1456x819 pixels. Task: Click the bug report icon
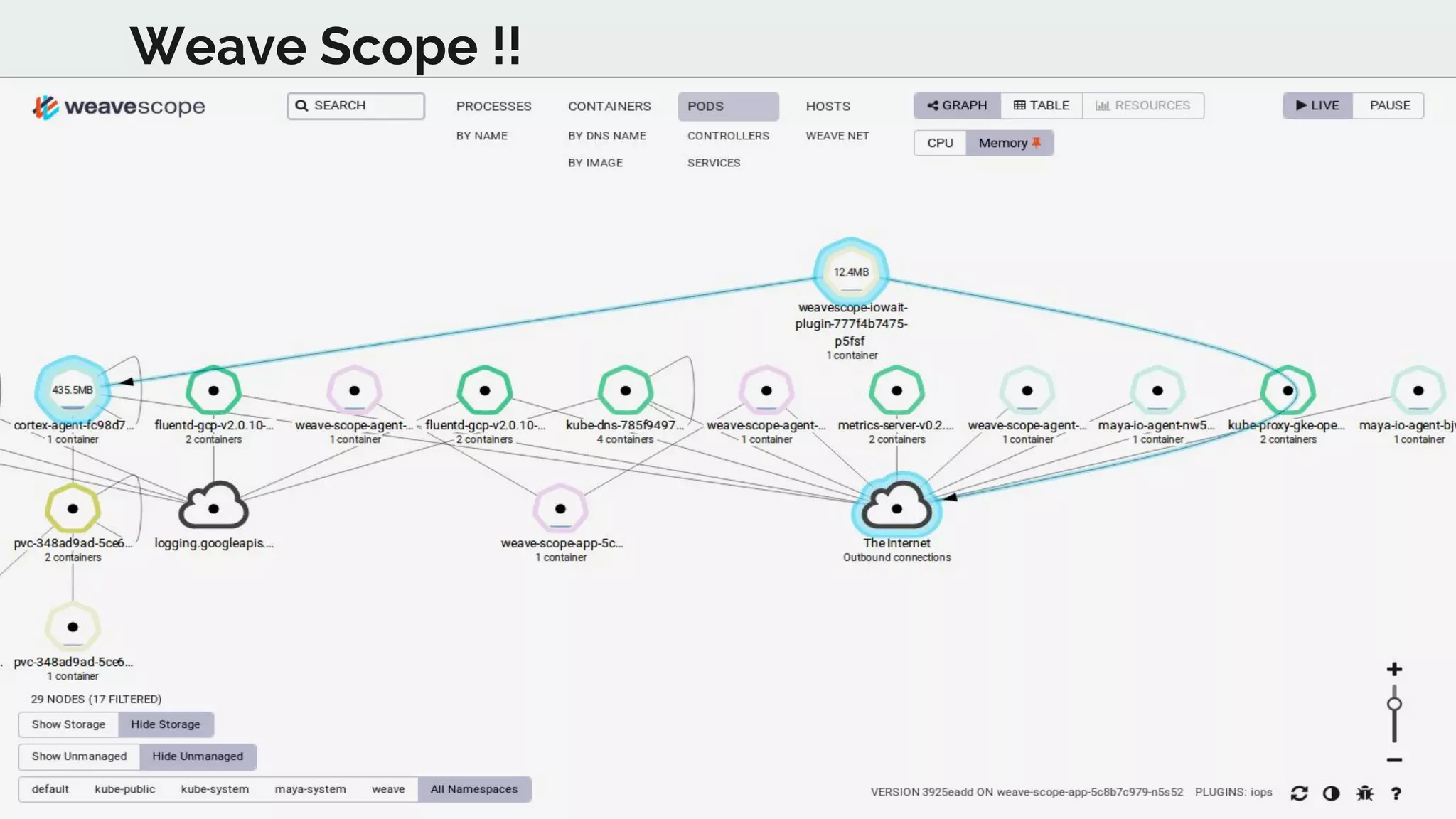pos(1364,793)
